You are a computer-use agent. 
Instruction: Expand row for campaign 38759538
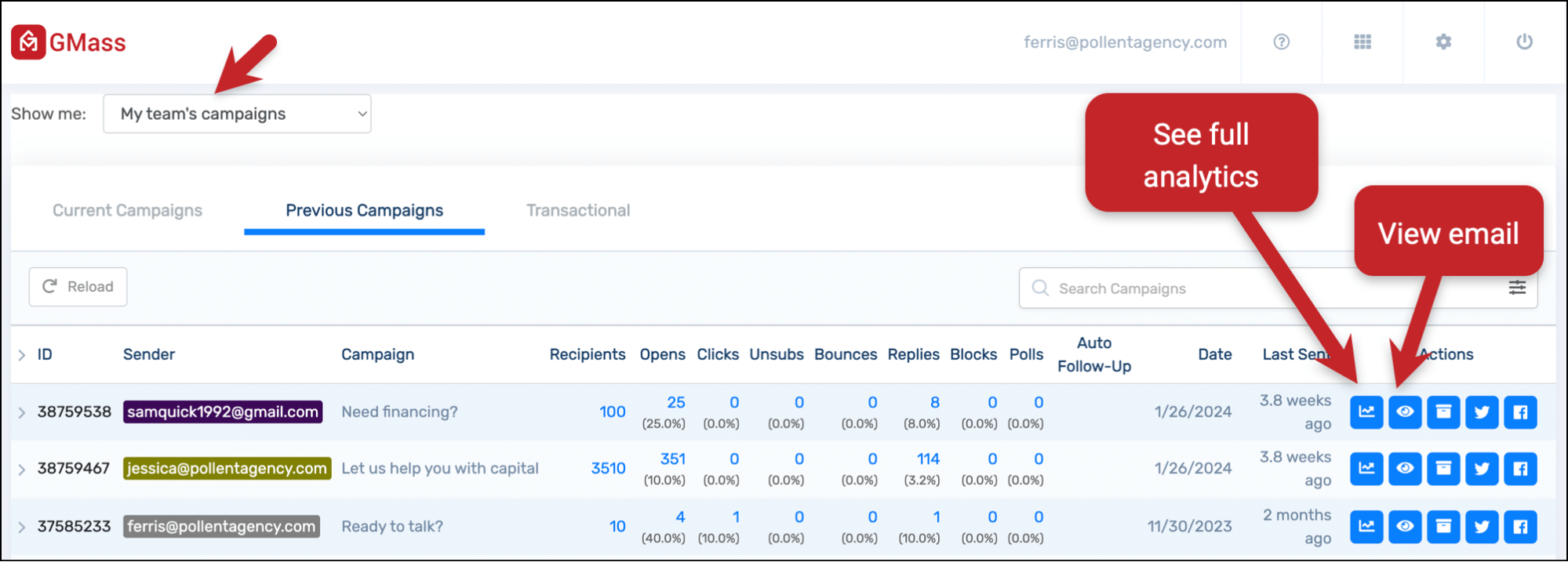point(21,412)
